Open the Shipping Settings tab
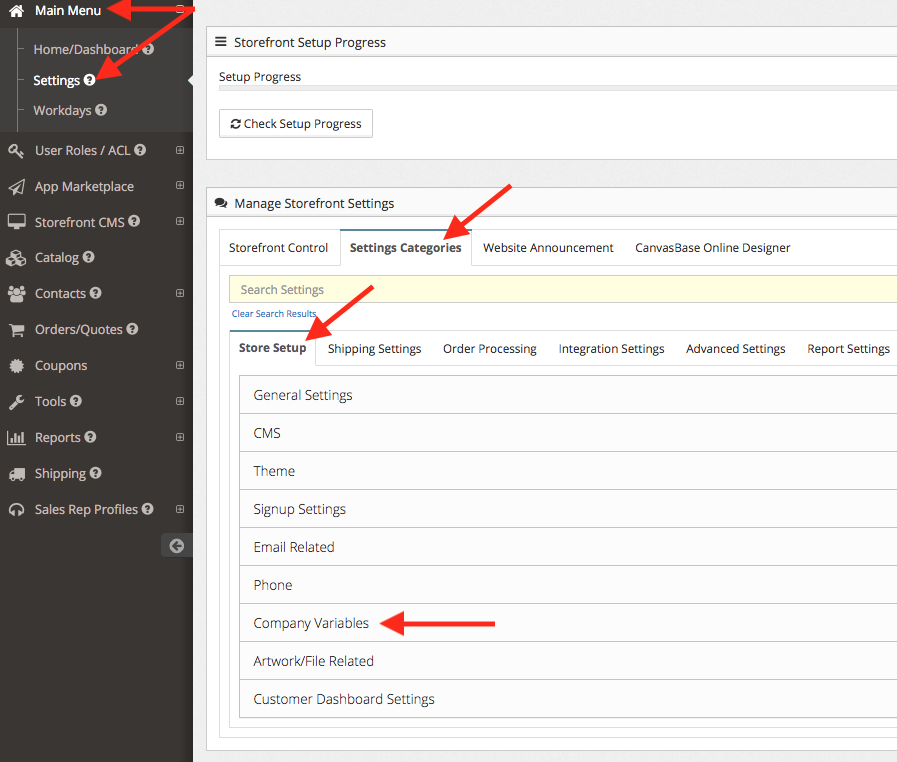 (374, 349)
